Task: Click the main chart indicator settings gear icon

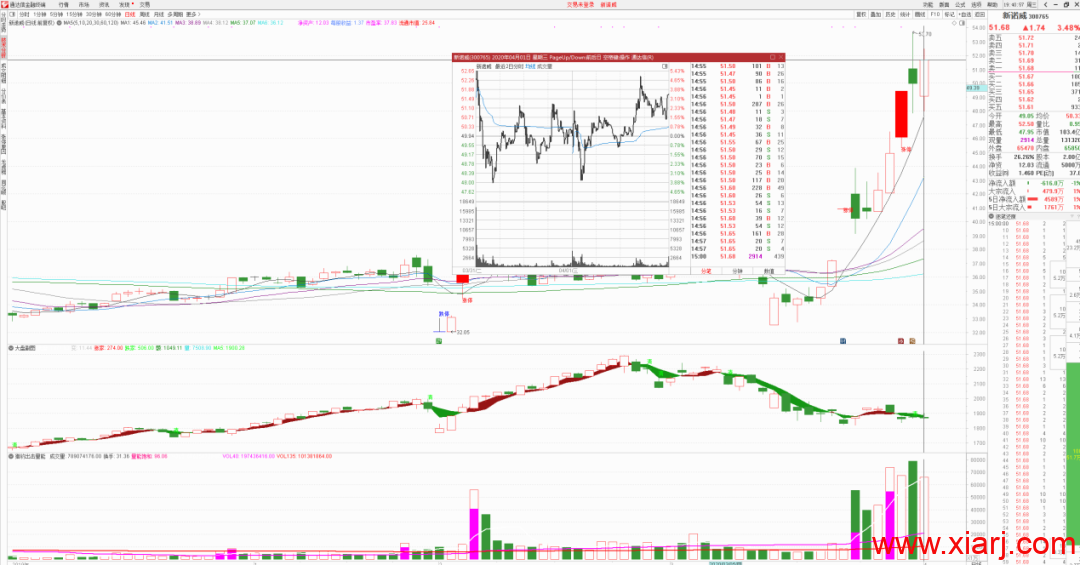Action: (59, 23)
